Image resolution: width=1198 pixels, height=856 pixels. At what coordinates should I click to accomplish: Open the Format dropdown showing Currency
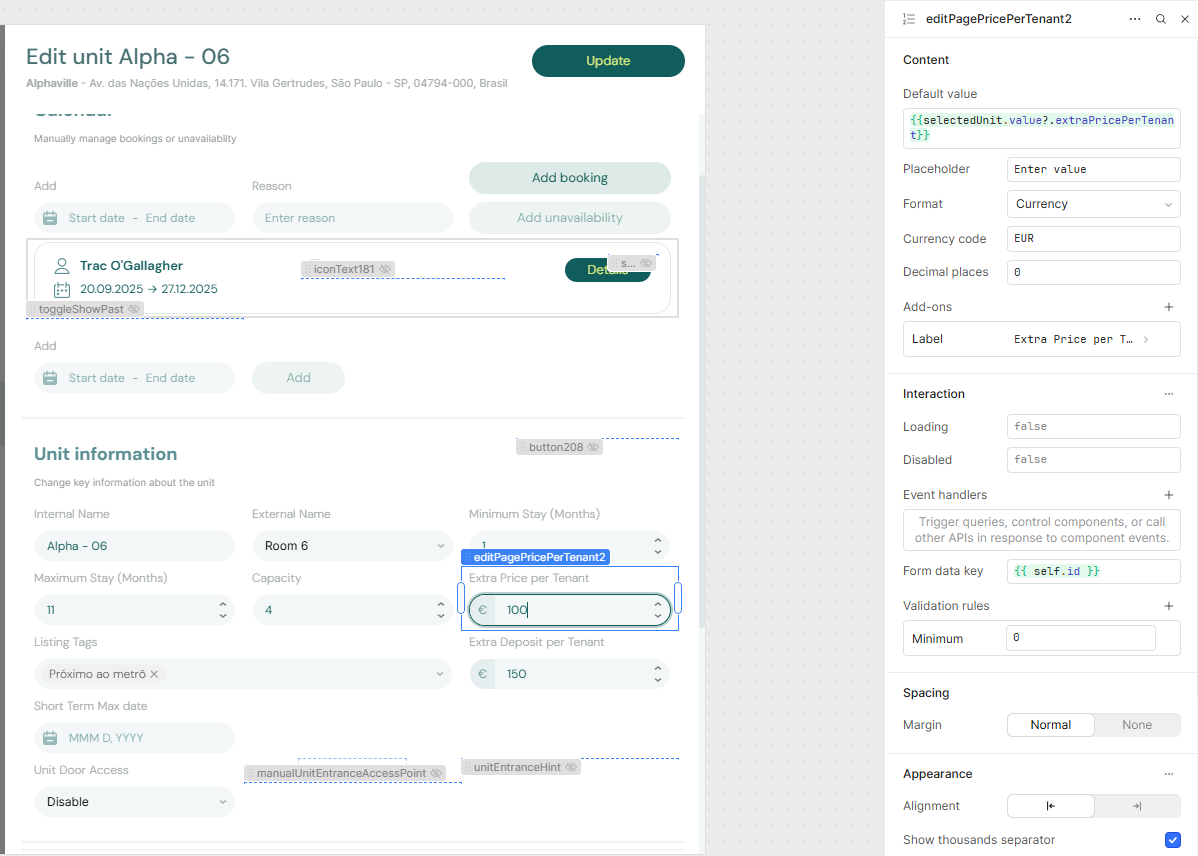coord(1093,203)
